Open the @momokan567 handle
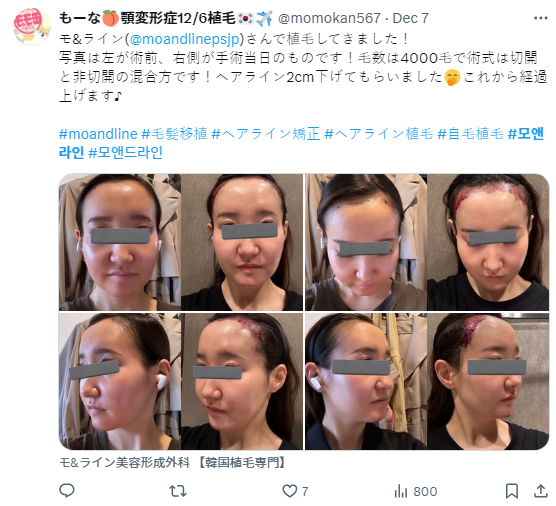The width and height of the screenshot is (556, 506). (x=329, y=18)
